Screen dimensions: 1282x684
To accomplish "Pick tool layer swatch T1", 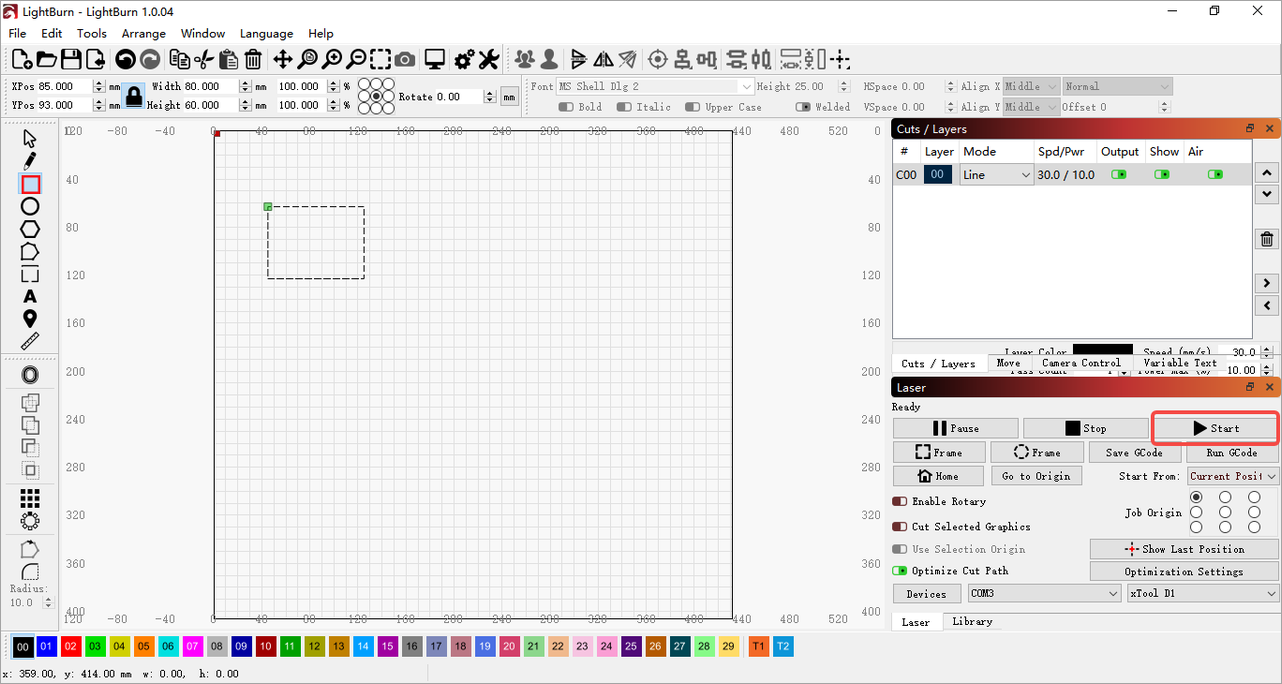I will click(x=759, y=647).
